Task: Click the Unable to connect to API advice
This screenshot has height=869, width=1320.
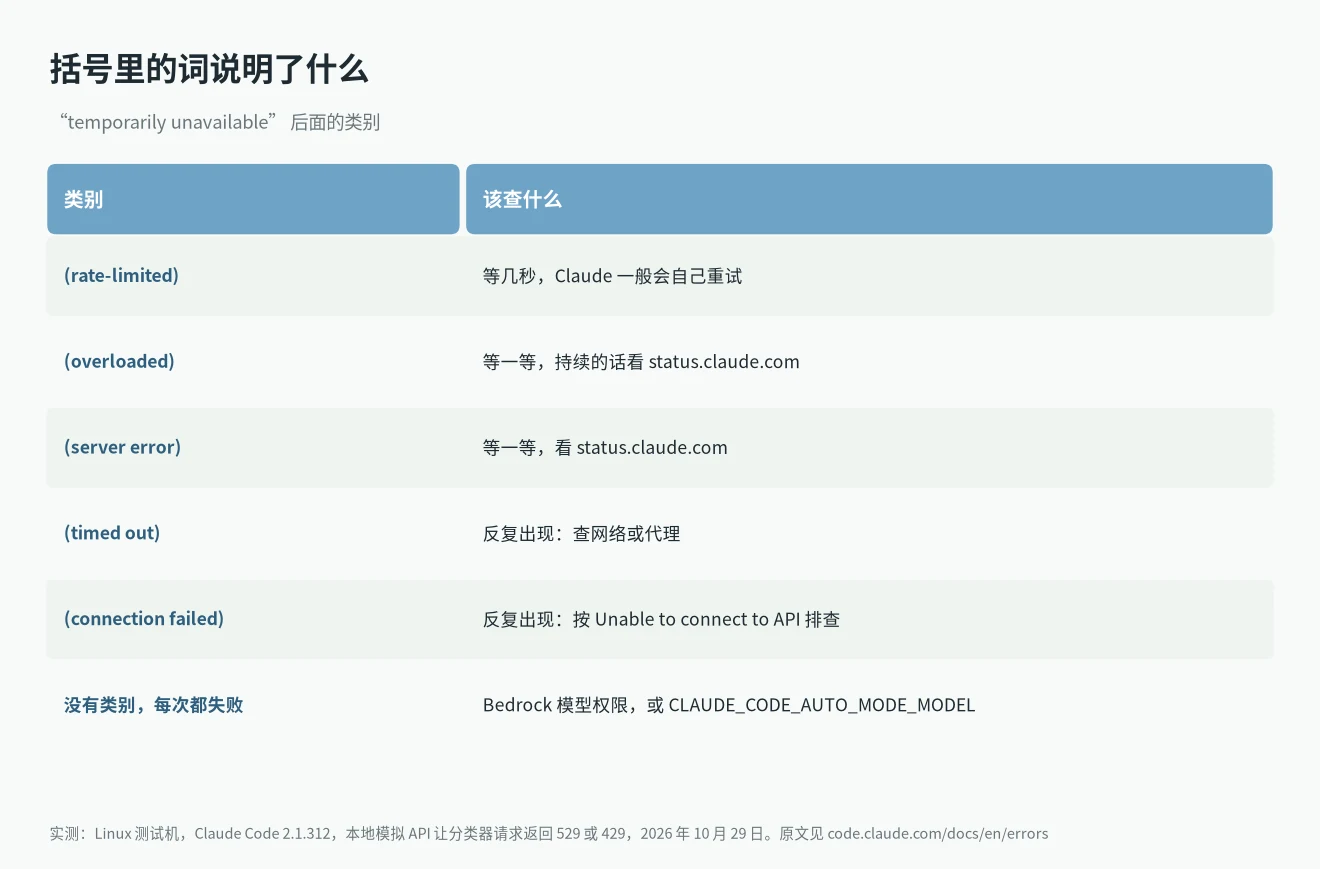Action: (661, 620)
